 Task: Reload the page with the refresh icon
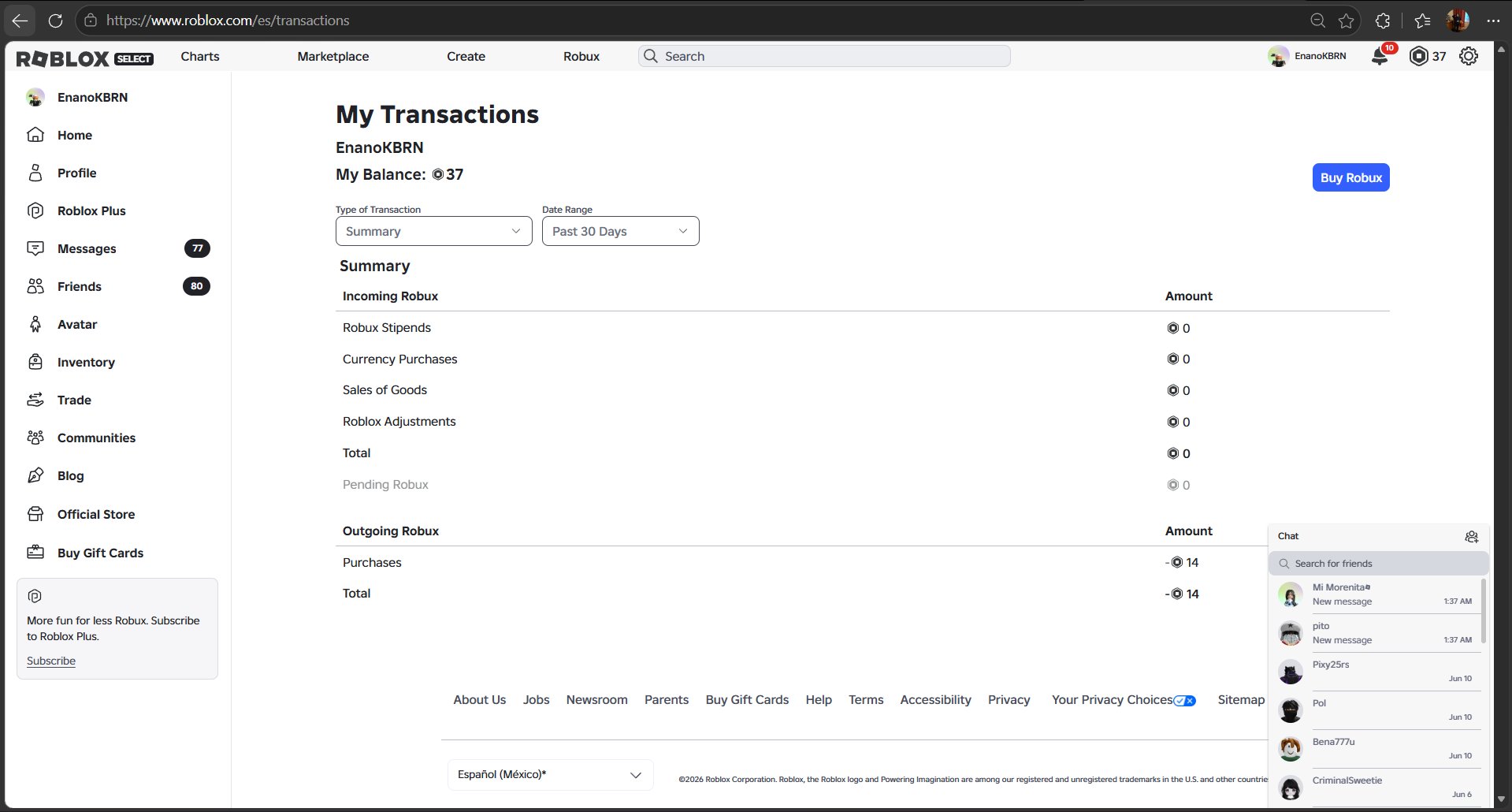pos(55,20)
